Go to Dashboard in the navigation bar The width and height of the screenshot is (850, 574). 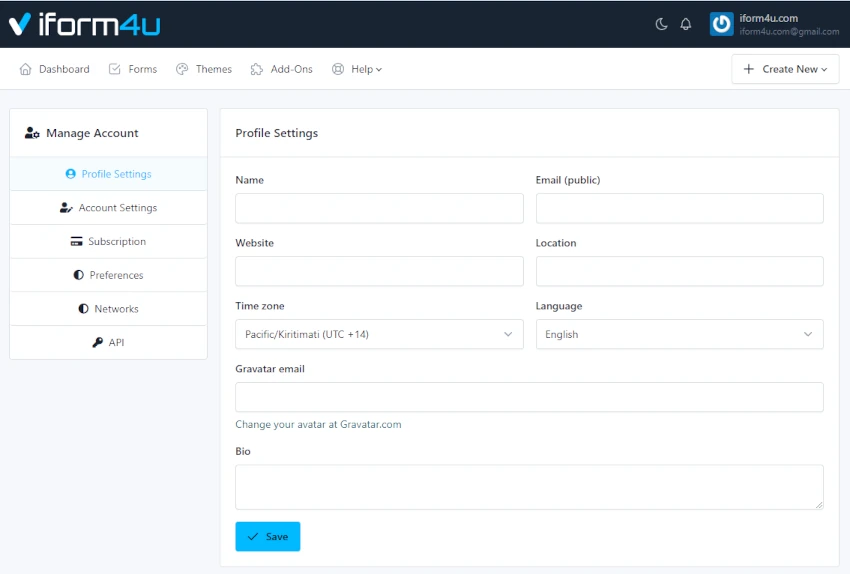[x=55, y=69]
